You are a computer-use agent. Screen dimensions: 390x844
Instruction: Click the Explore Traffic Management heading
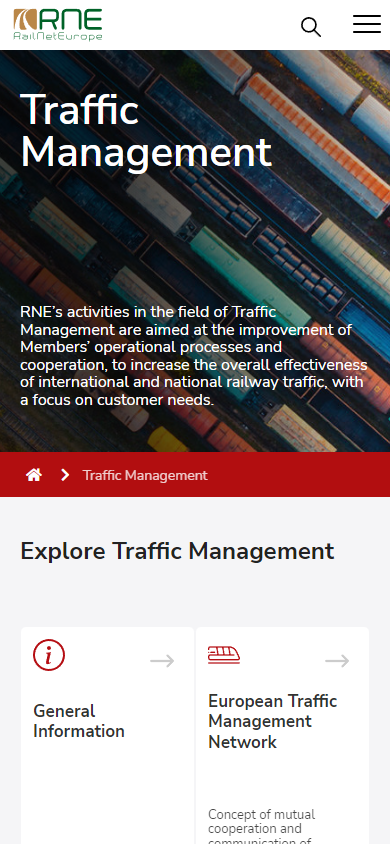[177, 551]
